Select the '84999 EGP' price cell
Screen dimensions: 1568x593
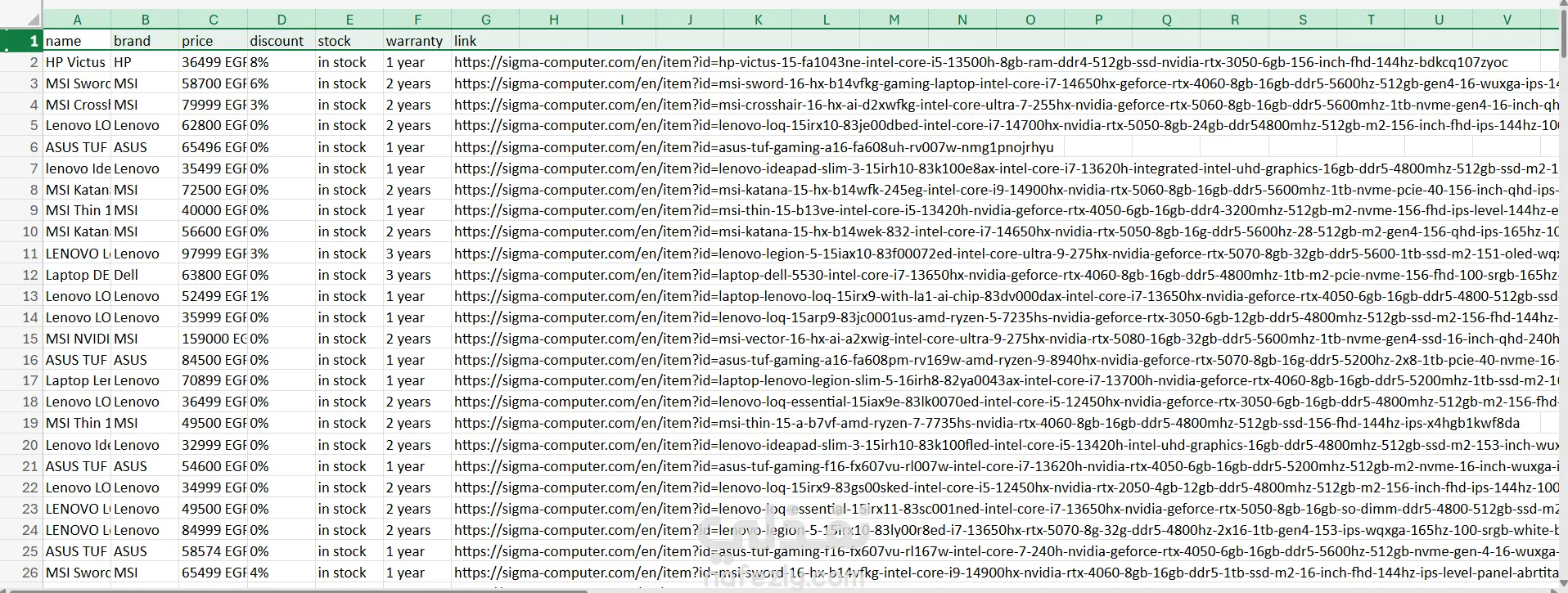pos(213,530)
